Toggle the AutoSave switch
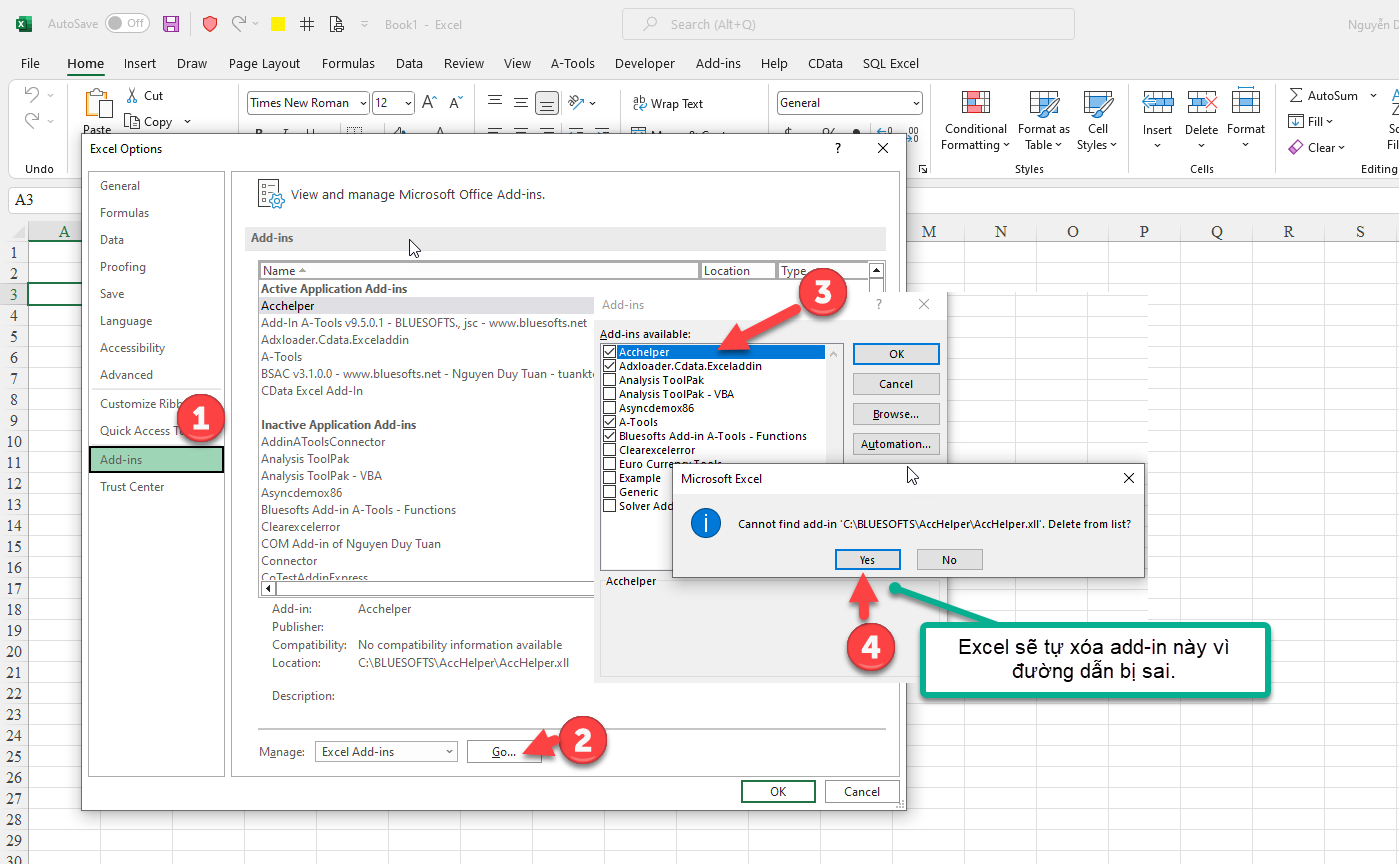This screenshot has height=864, width=1399. click(127, 23)
